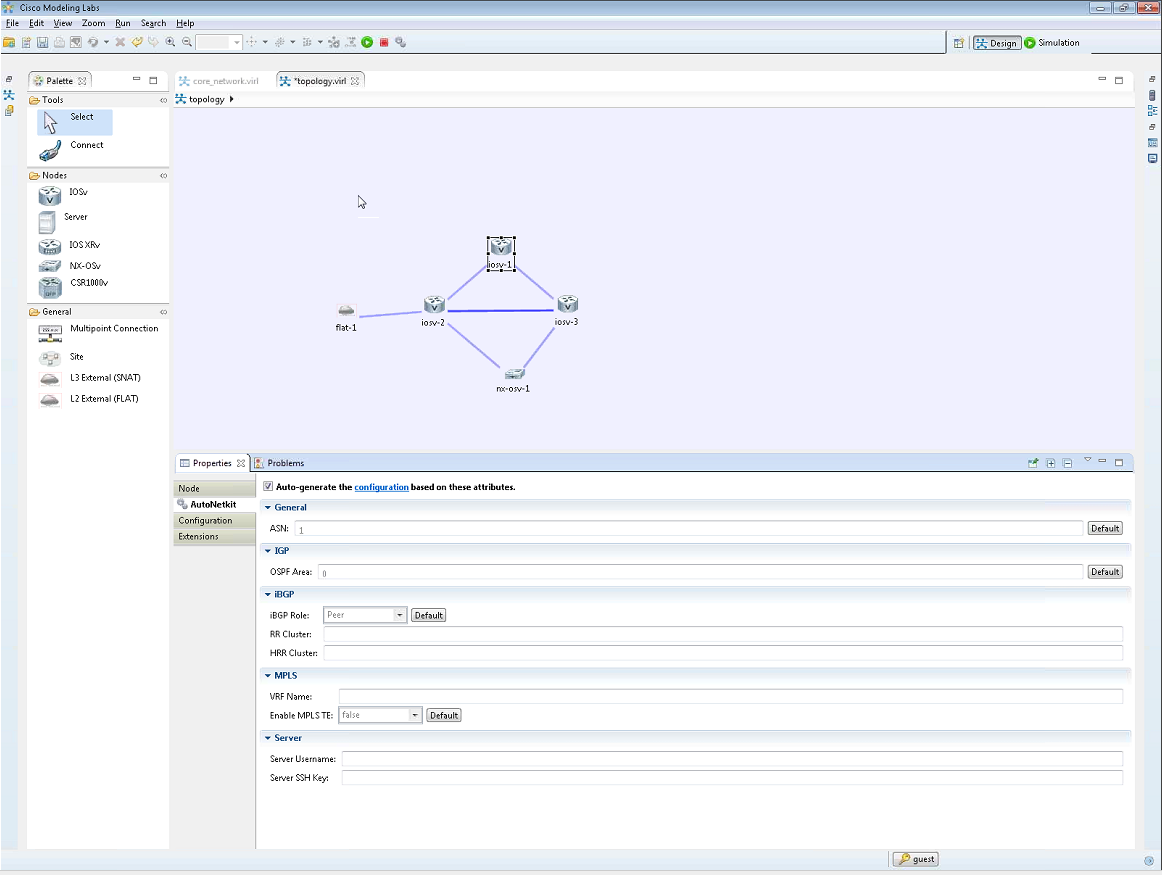Screen dimensions: 1162x875
Task: Choose Multipoint Connection in General palette
Action: point(99,333)
